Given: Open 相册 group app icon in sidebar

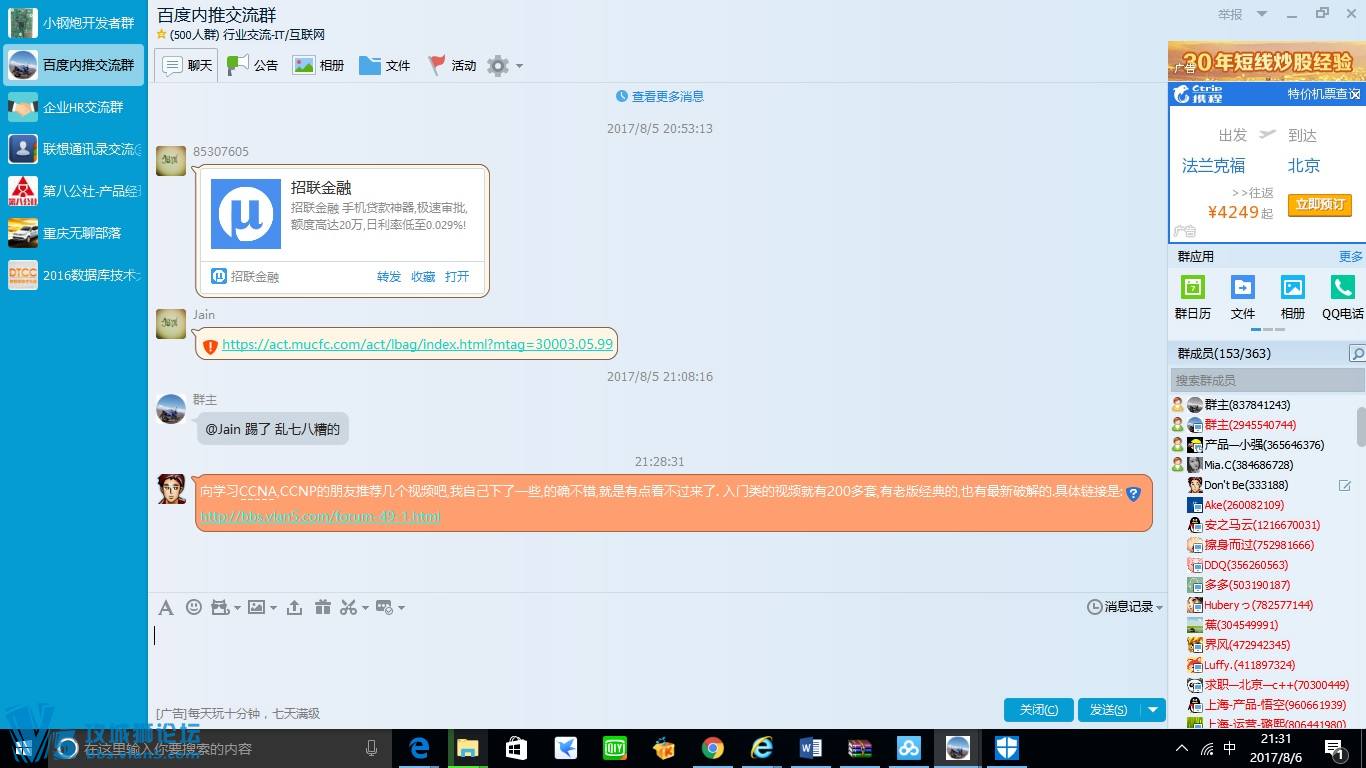Looking at the screenshot, I should coord(1292,297).
